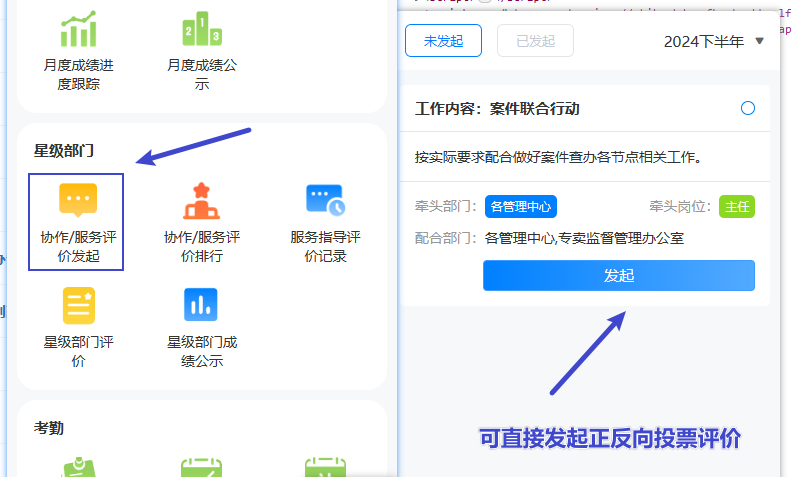The image size is (791, 477).
Task: Click the green 主任 tag
Action: [736, 207]
